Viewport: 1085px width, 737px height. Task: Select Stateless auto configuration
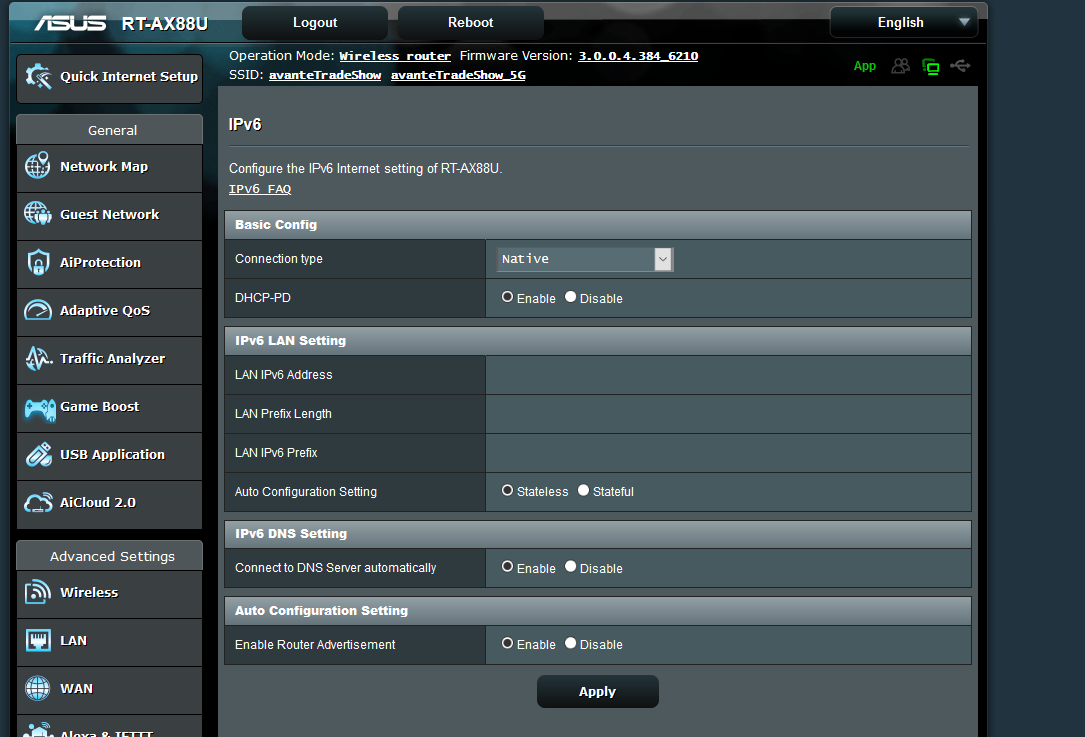[507, 490]
